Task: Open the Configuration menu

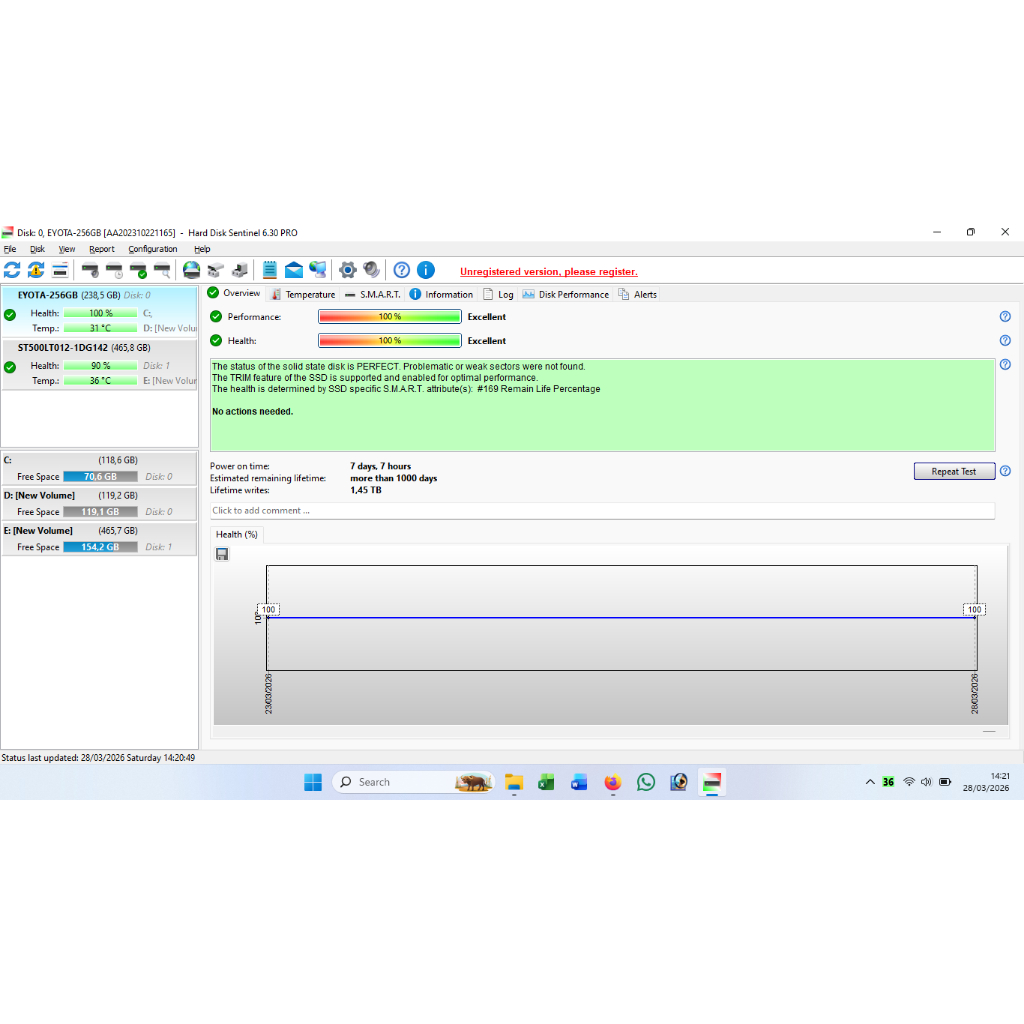Action: click(152, 249)
